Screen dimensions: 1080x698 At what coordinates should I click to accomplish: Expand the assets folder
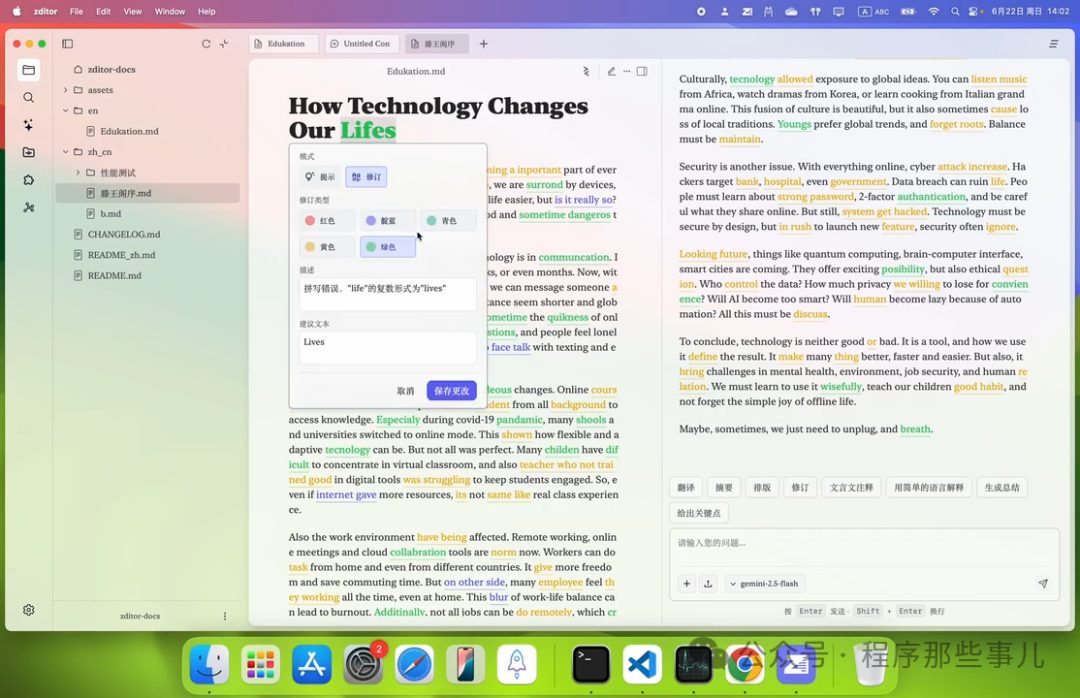click(x=66, y=90)
